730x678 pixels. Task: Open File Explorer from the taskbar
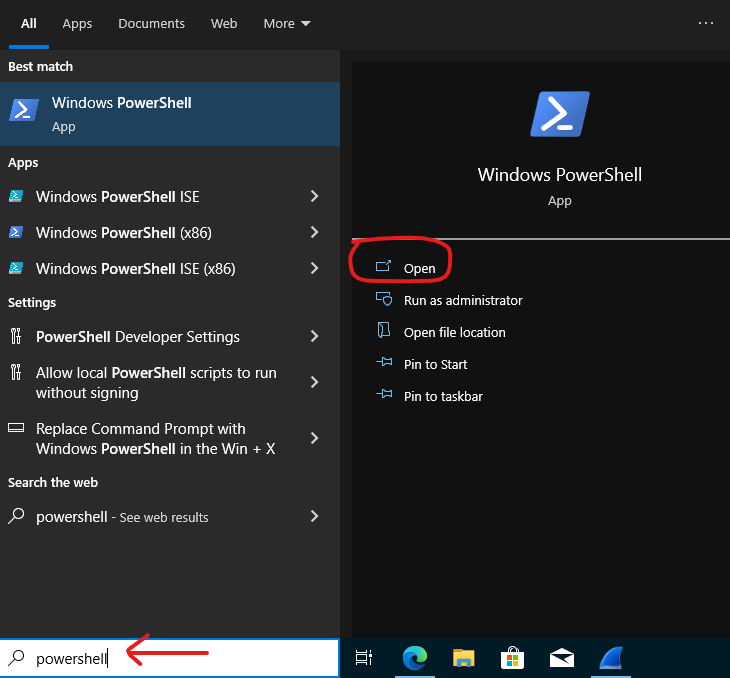[x=464, y=658]
